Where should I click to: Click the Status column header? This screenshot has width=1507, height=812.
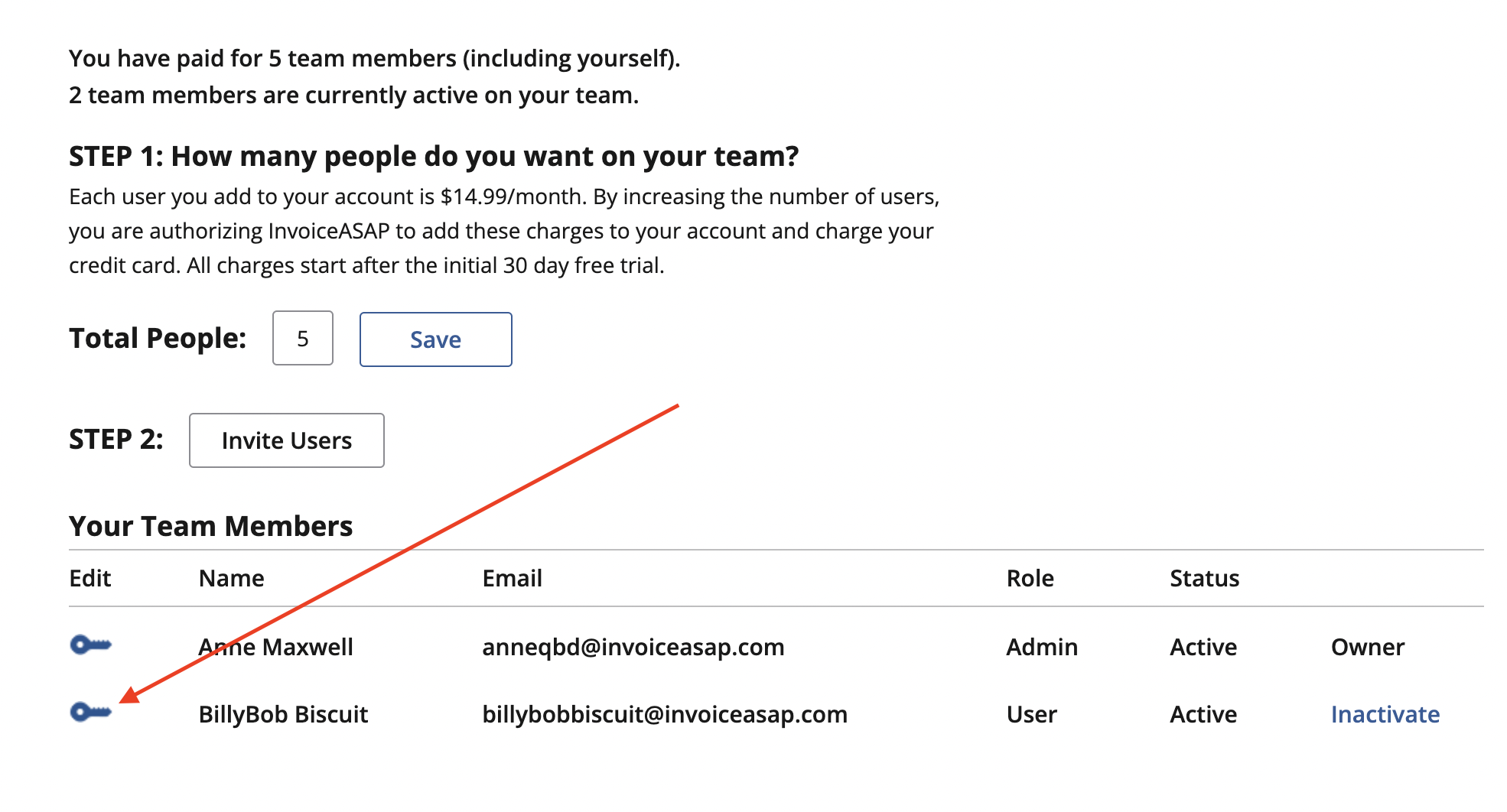coord(1204,579)
